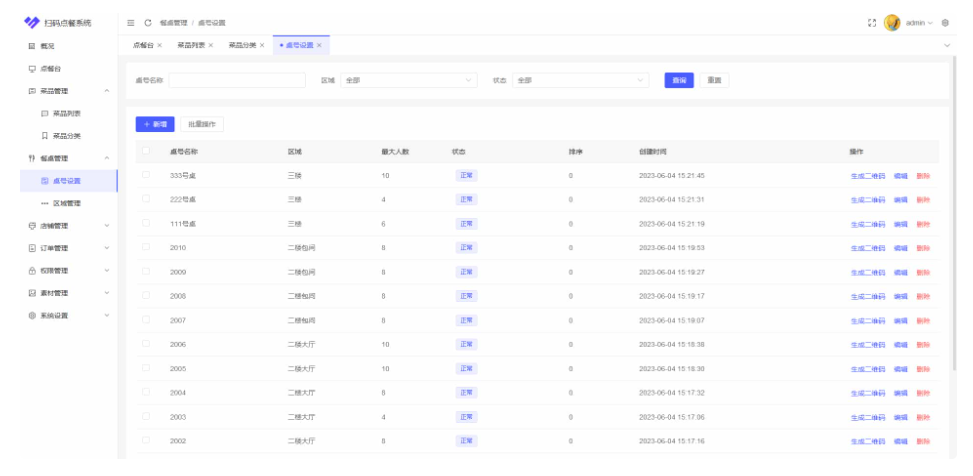Screen dimensions: 973x476
Task: Click 餐桌管理 in the breadcrumb
Action: (173, 23)
